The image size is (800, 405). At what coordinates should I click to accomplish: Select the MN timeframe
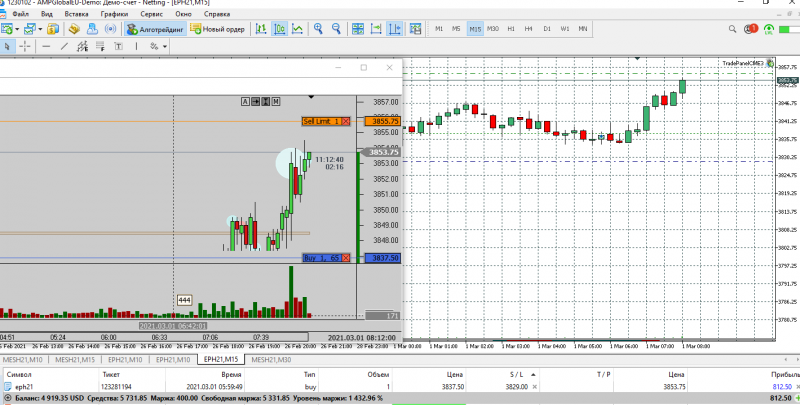click(583, 29)
